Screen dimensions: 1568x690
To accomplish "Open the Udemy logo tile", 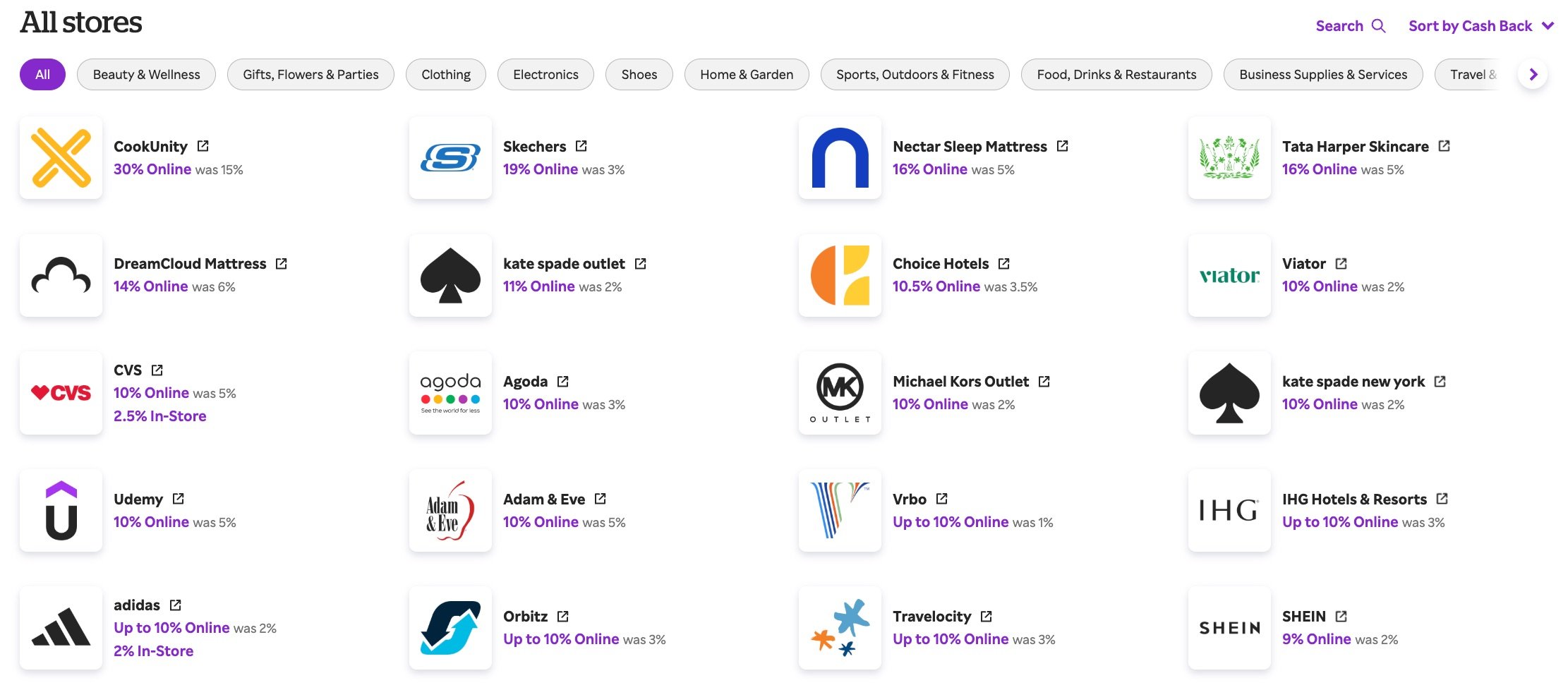I will tap(61, 510).
